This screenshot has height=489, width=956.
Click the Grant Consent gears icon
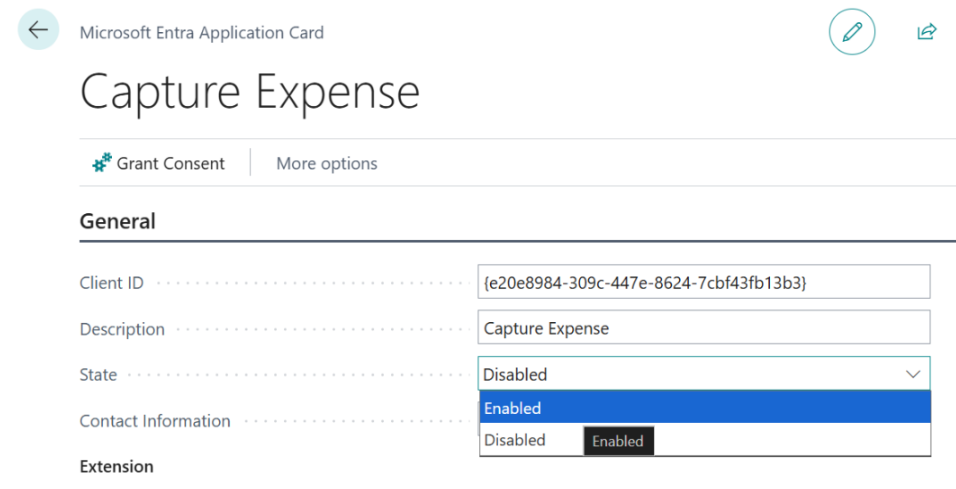coord(102,163)
